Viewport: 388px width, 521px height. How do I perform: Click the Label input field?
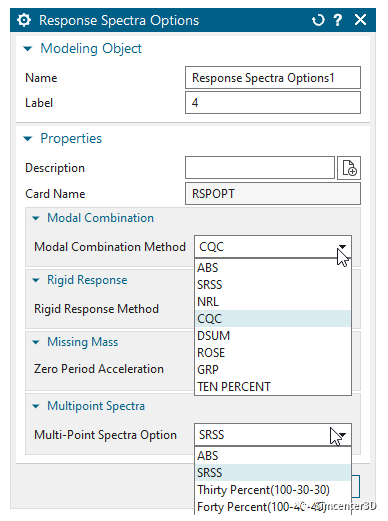(273, 103)
